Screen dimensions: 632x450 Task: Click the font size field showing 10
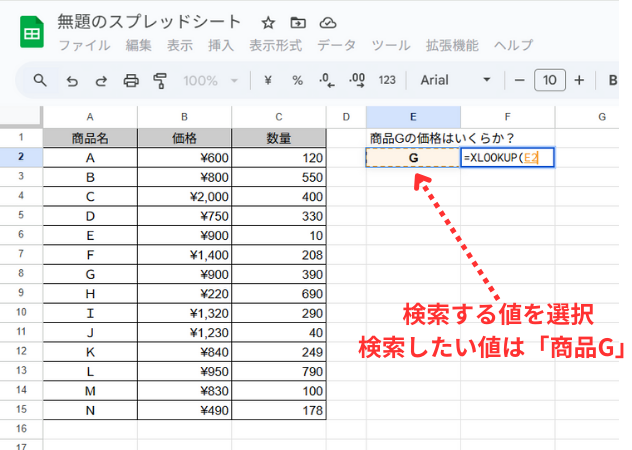(x=549, y=80)
